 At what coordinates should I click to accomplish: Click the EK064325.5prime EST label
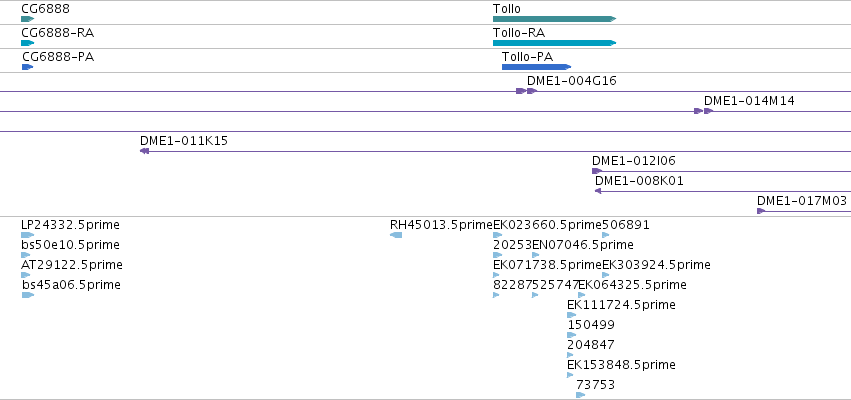632,285
